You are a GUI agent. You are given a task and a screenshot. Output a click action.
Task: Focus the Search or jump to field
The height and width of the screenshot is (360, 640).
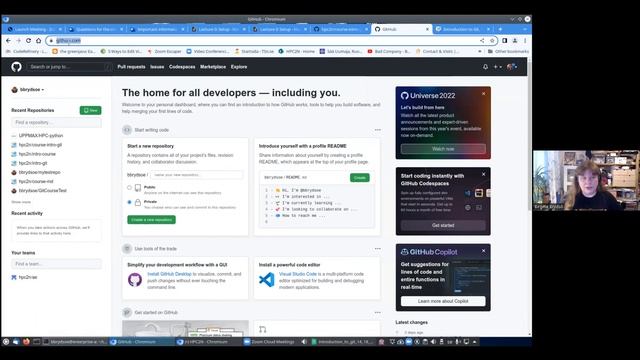pyautogui.click(x=69, y=67)
